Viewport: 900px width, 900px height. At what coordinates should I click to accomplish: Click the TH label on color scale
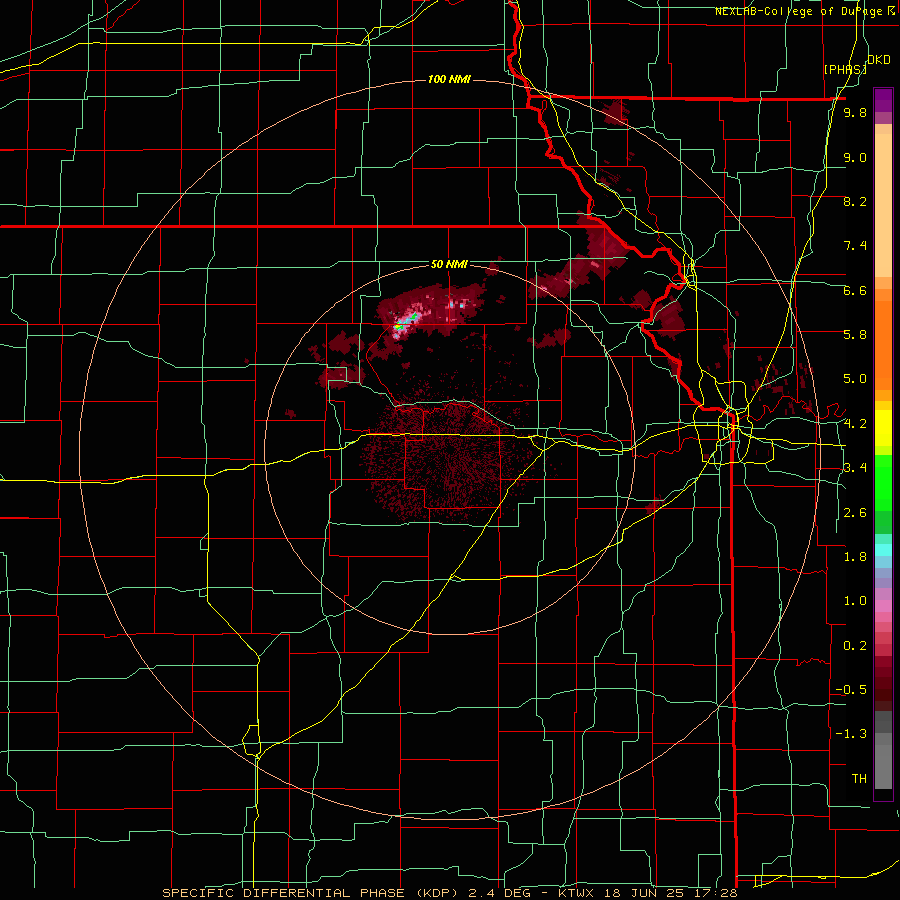pos(859,779)
